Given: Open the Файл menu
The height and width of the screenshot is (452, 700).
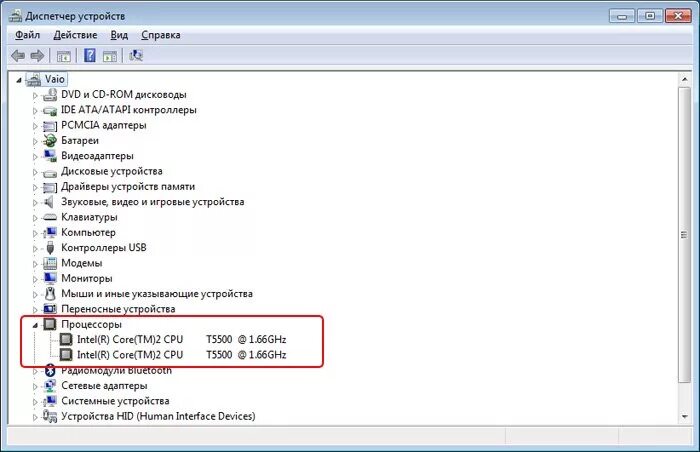Looking at the screenshot, I should click(x=27, y=35).
